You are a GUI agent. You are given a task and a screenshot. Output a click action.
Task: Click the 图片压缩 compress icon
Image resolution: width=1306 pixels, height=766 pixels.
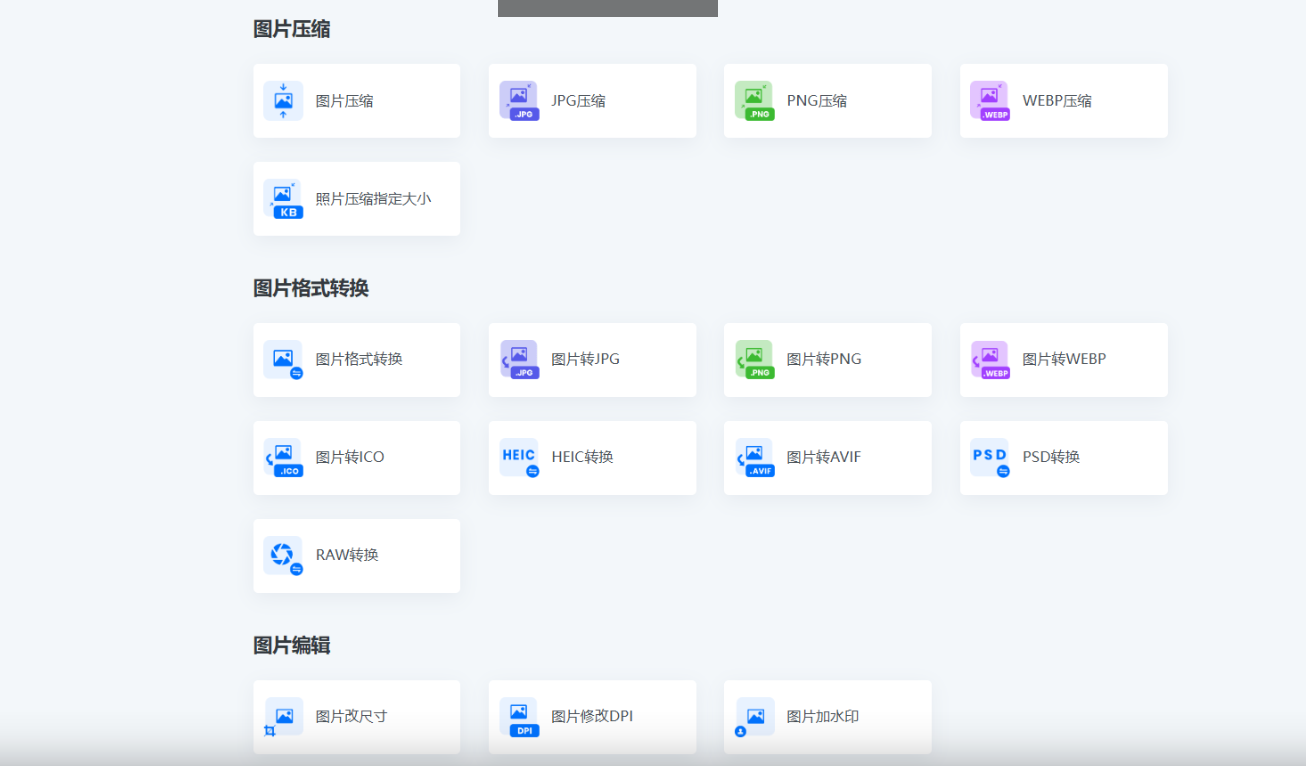(x=283, y=101)
